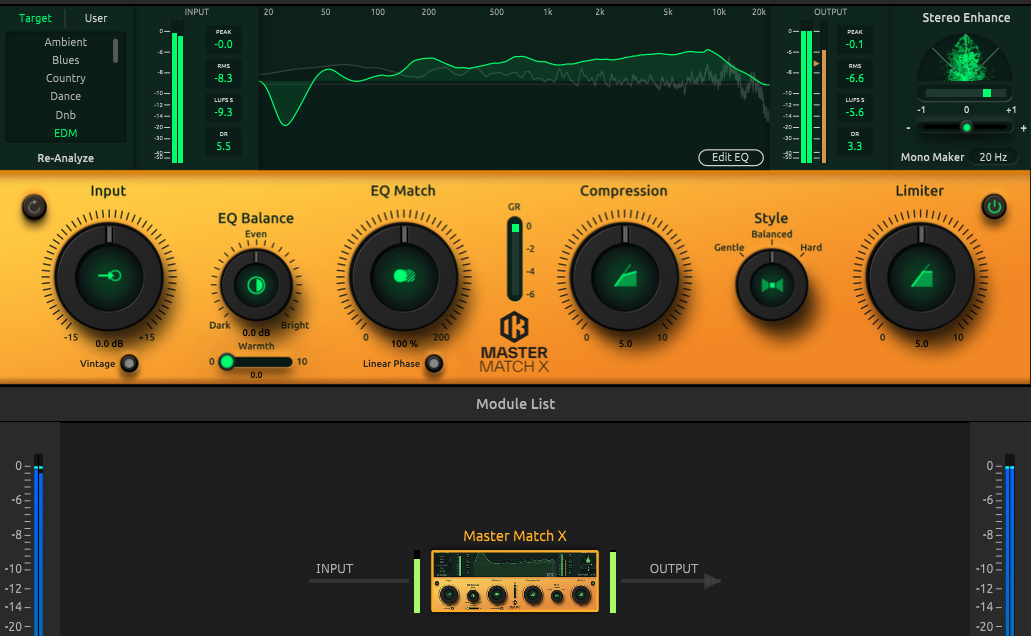Click the Balanced style label

point(771,234)
